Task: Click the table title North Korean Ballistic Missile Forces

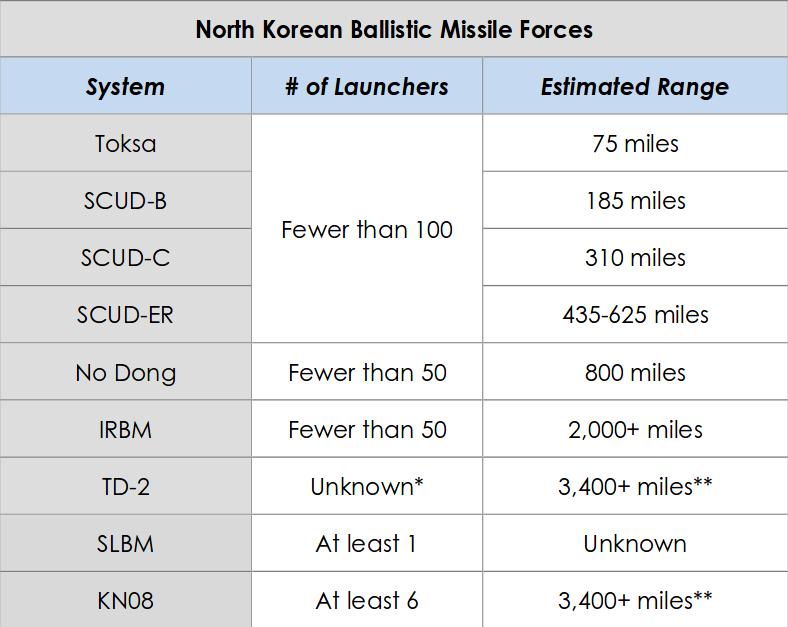Action: point(394,29)
